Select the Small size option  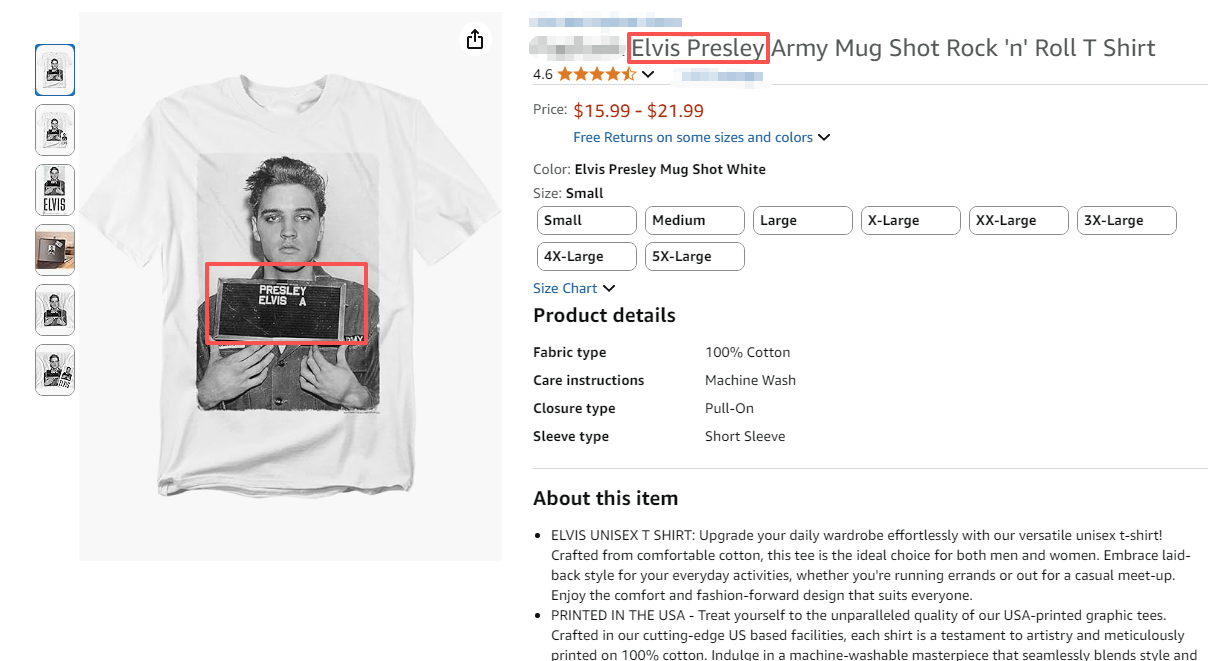pos(586,220)
